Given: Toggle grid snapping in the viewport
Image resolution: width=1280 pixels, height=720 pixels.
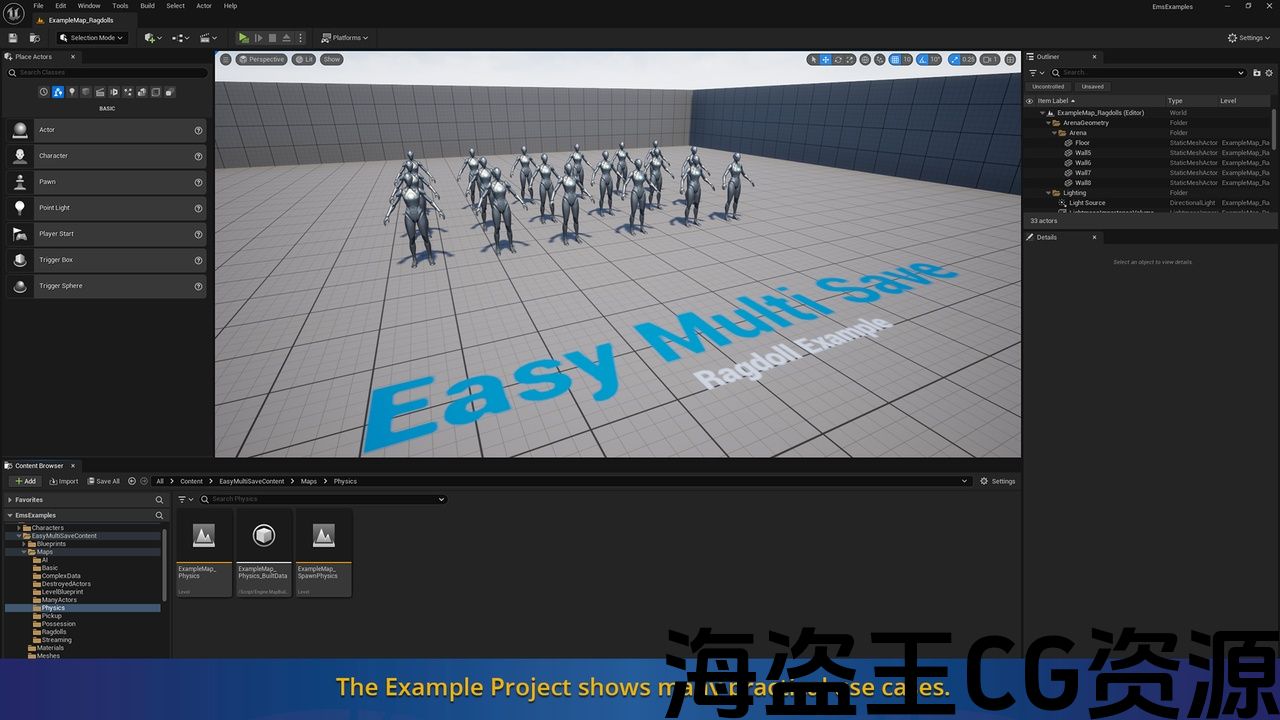Looking at the screenshot, I should point(895,60).
